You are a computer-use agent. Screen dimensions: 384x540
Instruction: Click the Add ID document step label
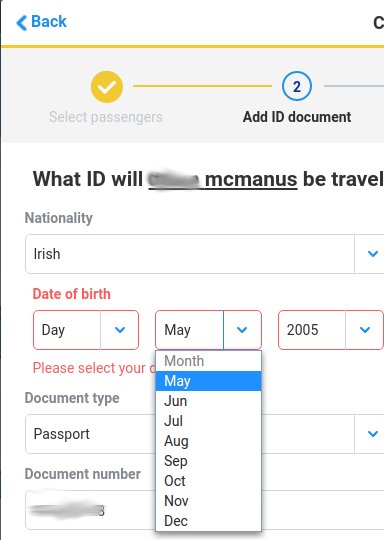[x=297, y=117]
